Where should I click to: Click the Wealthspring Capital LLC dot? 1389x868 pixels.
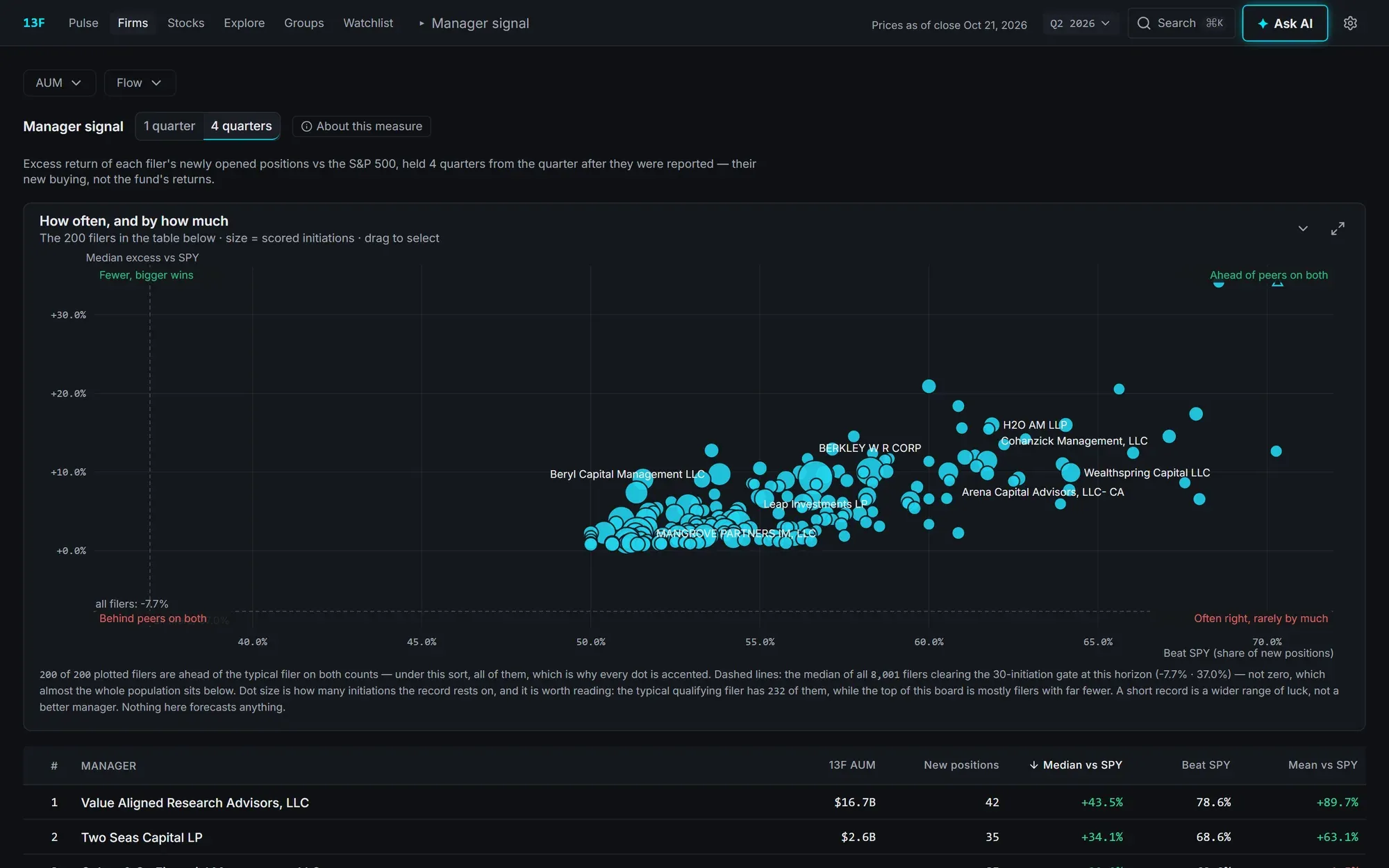1070,473
